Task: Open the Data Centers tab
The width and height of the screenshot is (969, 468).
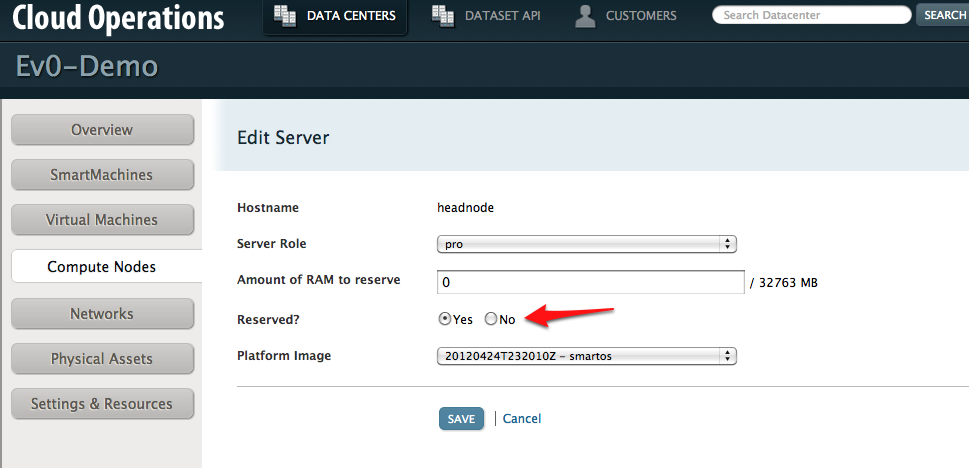Action: pyautogui.click(x=350, y=16)
